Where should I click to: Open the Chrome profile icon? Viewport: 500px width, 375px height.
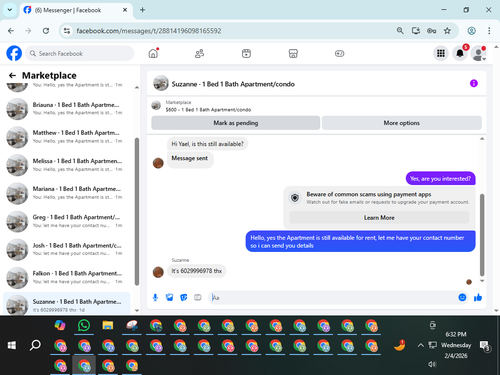click(471, 31)
